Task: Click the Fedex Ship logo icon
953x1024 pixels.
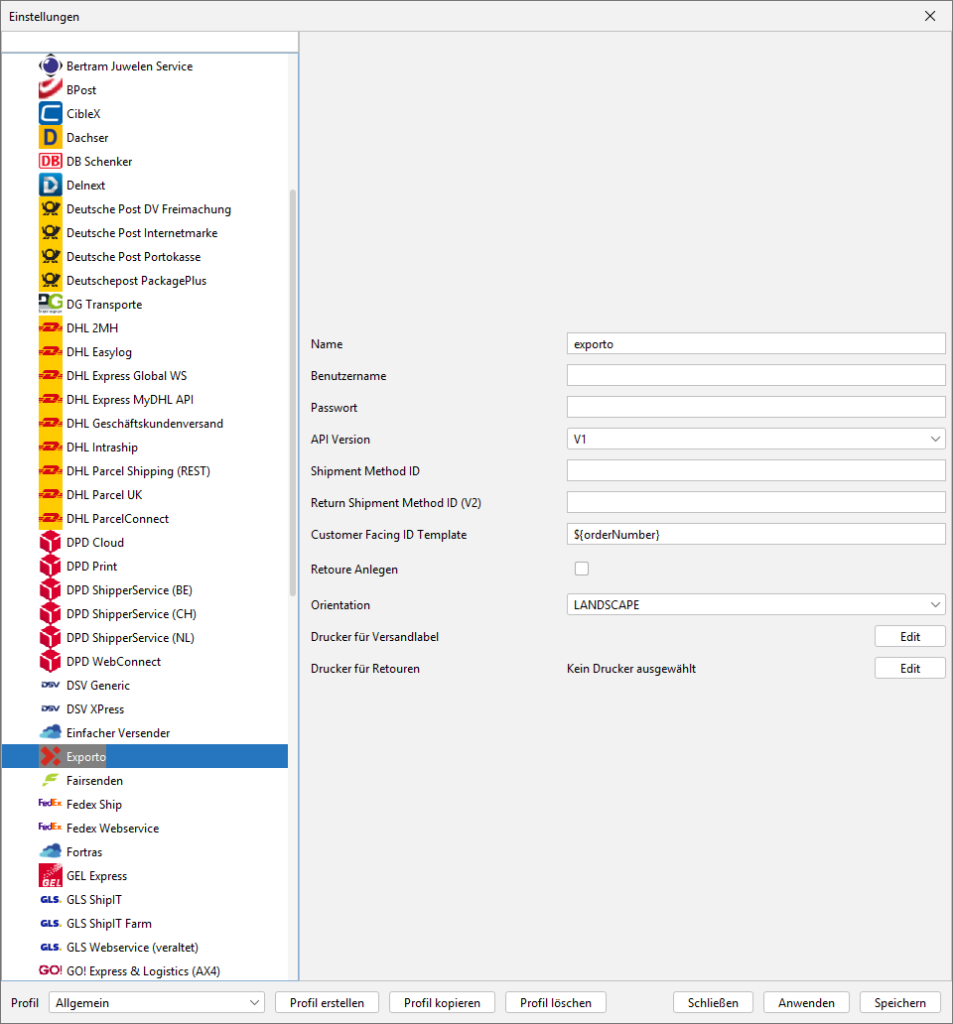Action: [50, 804]
